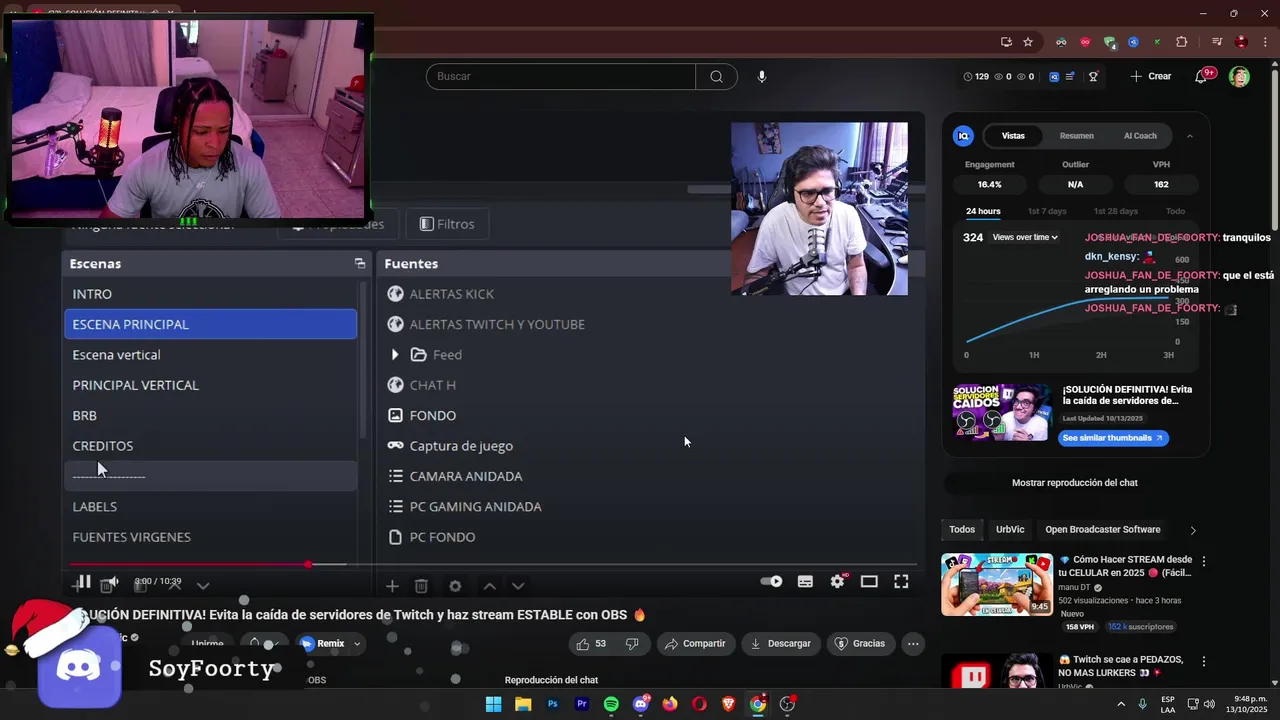Toggle subtitles on the video player

(805, 582)
